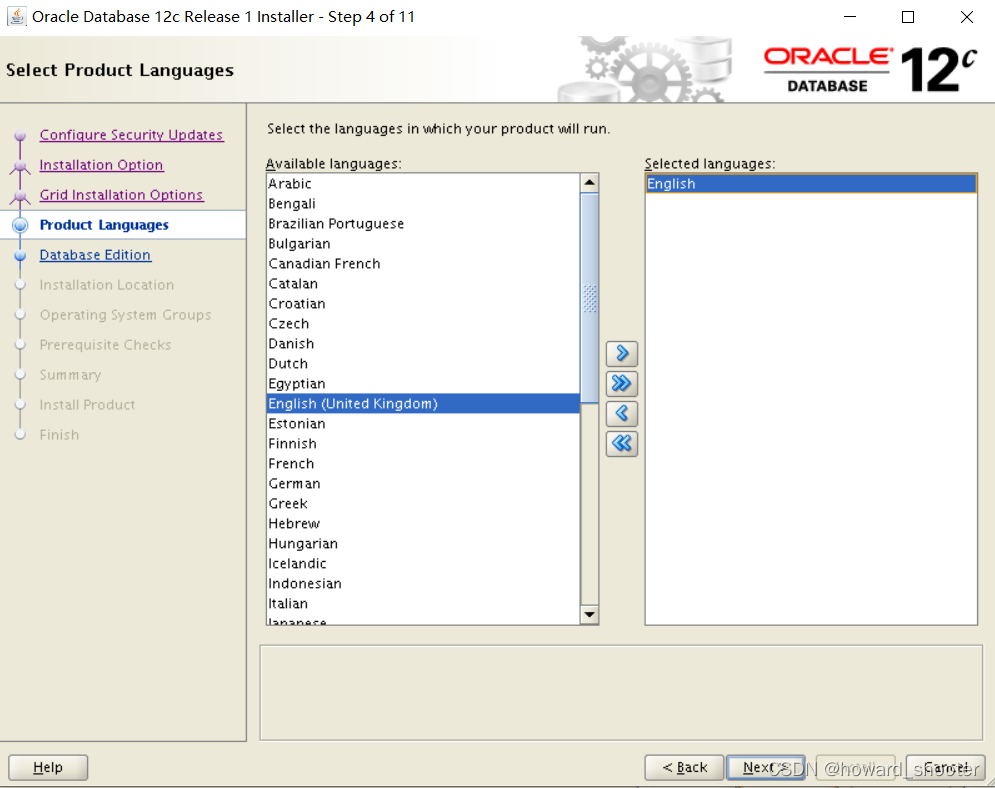Image resolution: width=995 pixels, height=788 pixels.
Task: Click the Next button
Action: coord(766,767)
